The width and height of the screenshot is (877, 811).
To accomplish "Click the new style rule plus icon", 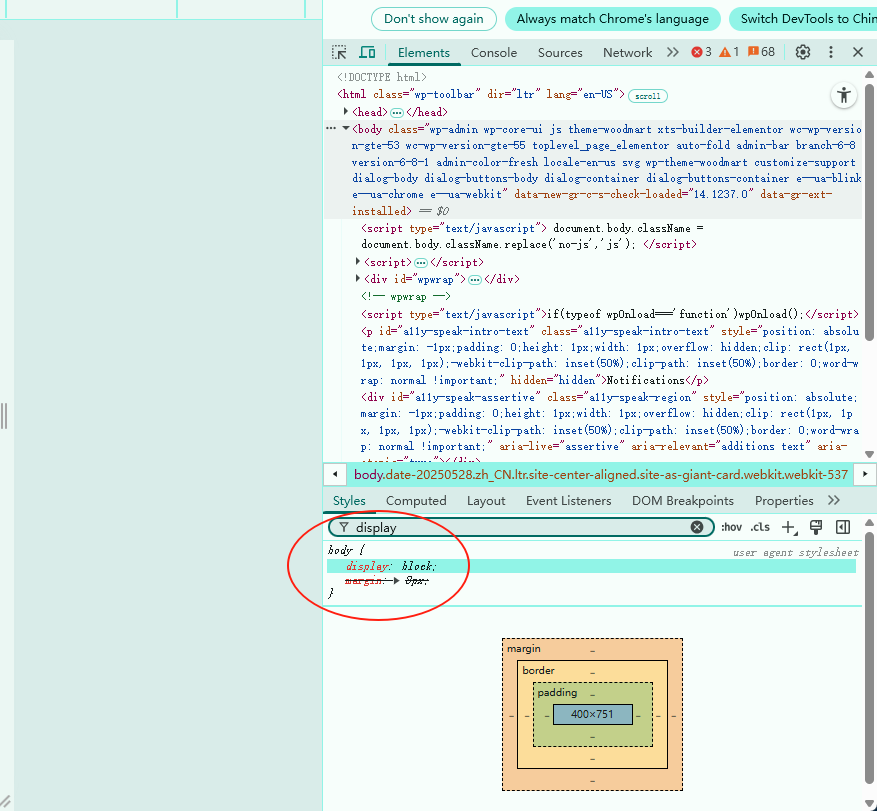I will pyautogui.click(x=789, y=527).
